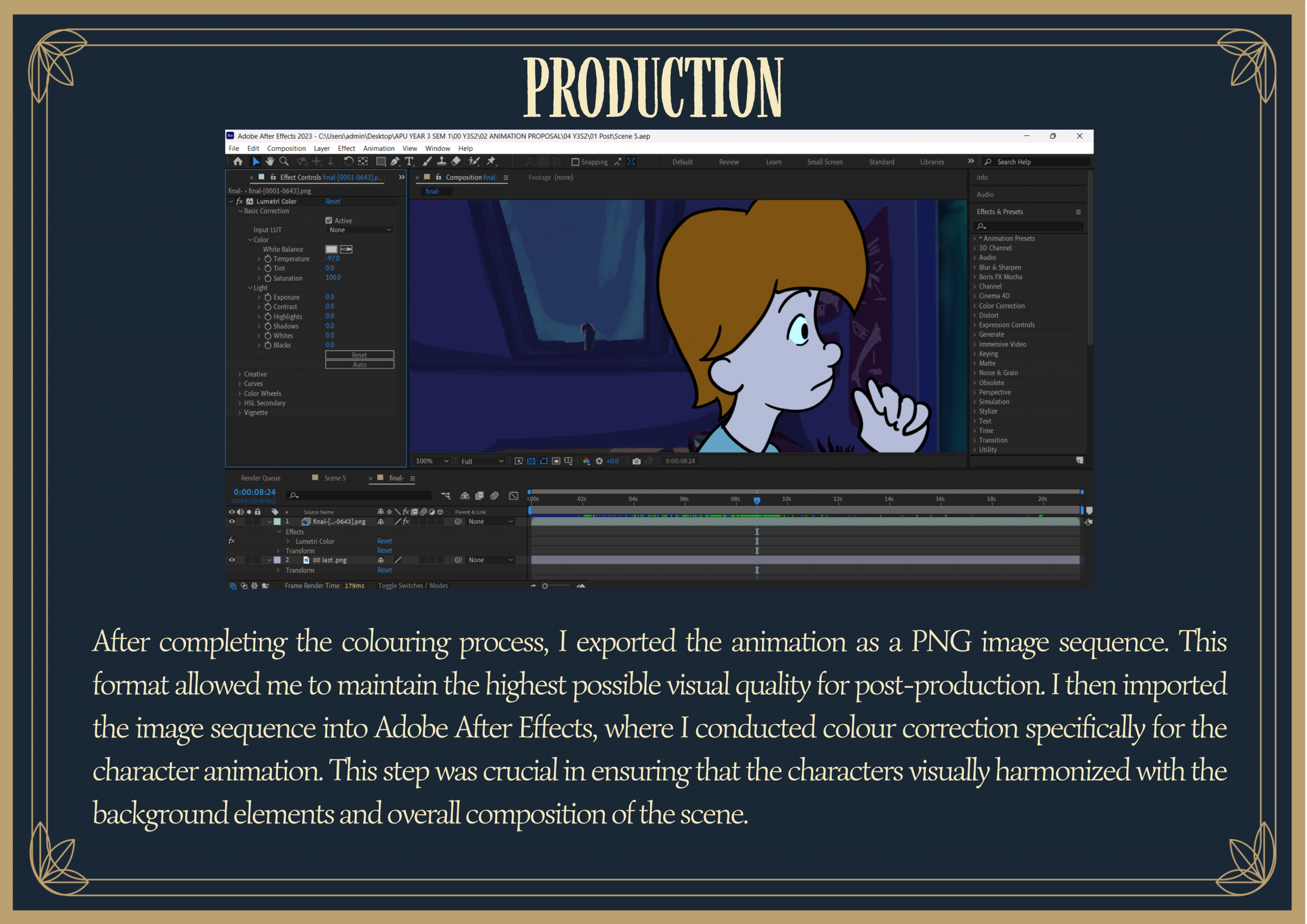Select the Brush tool
Screen dimensions: 1307x924
coord(427,162)
